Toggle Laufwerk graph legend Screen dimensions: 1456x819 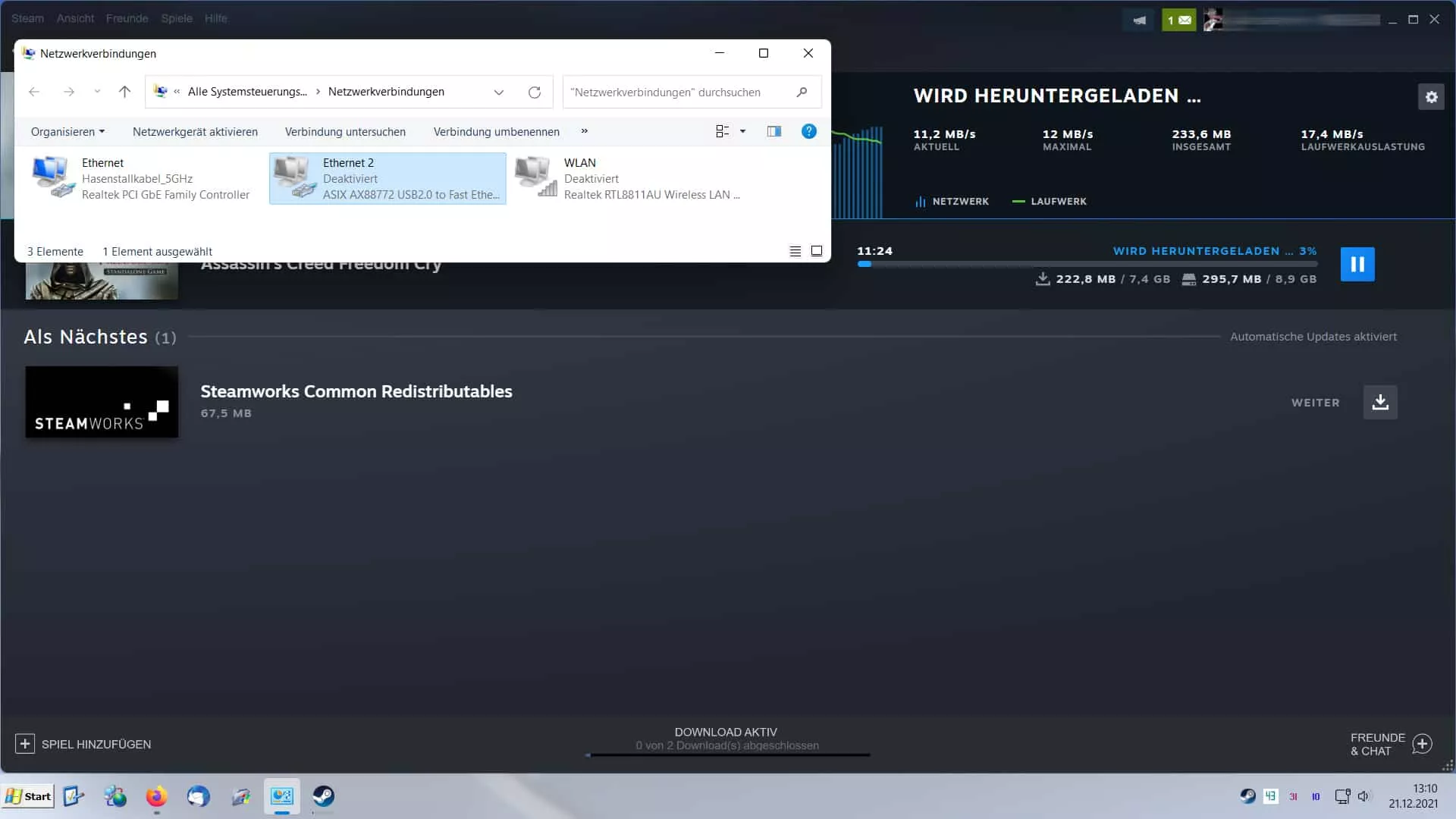[1050, 201]
